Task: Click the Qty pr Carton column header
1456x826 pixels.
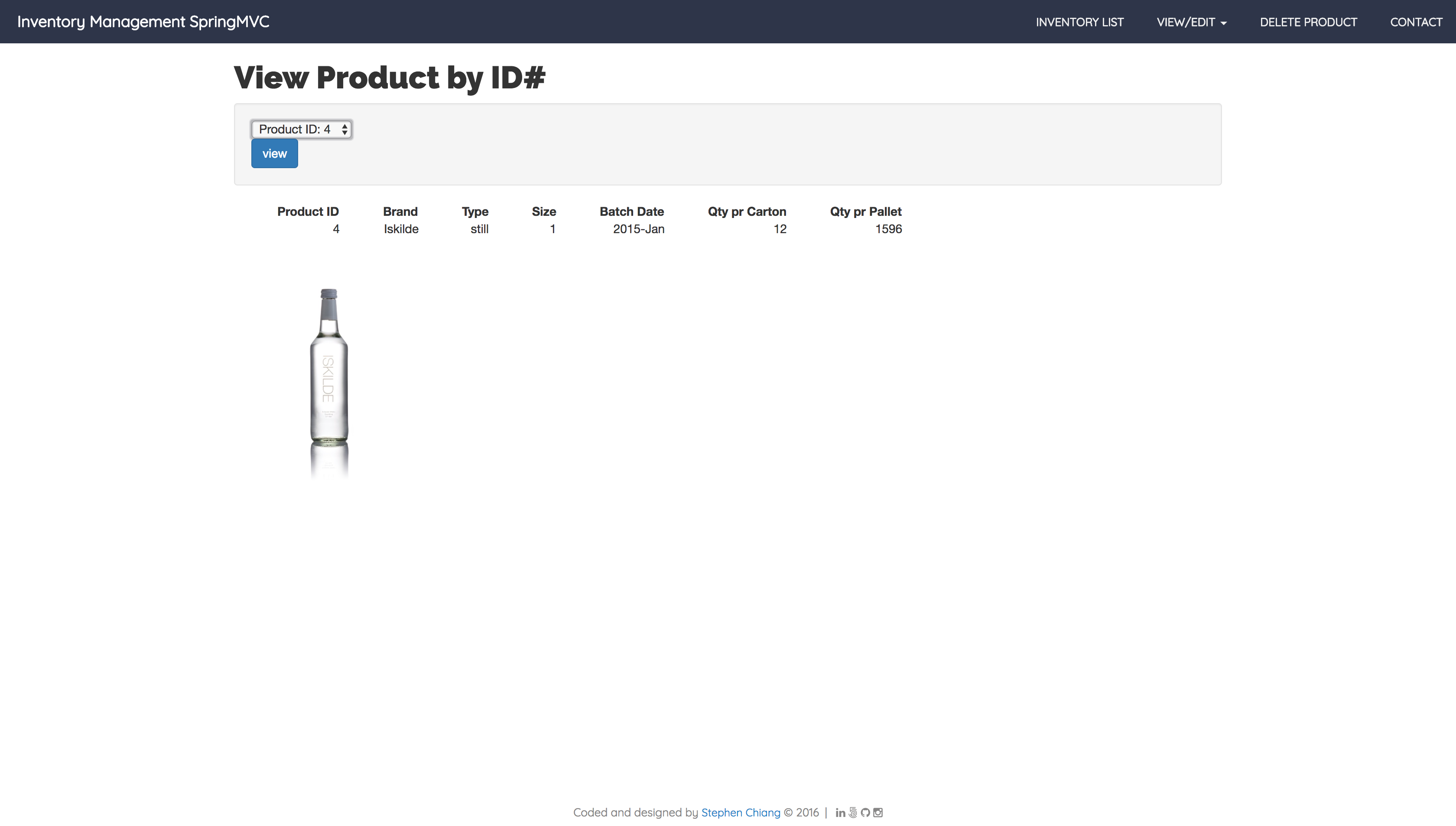Action: 747,211
